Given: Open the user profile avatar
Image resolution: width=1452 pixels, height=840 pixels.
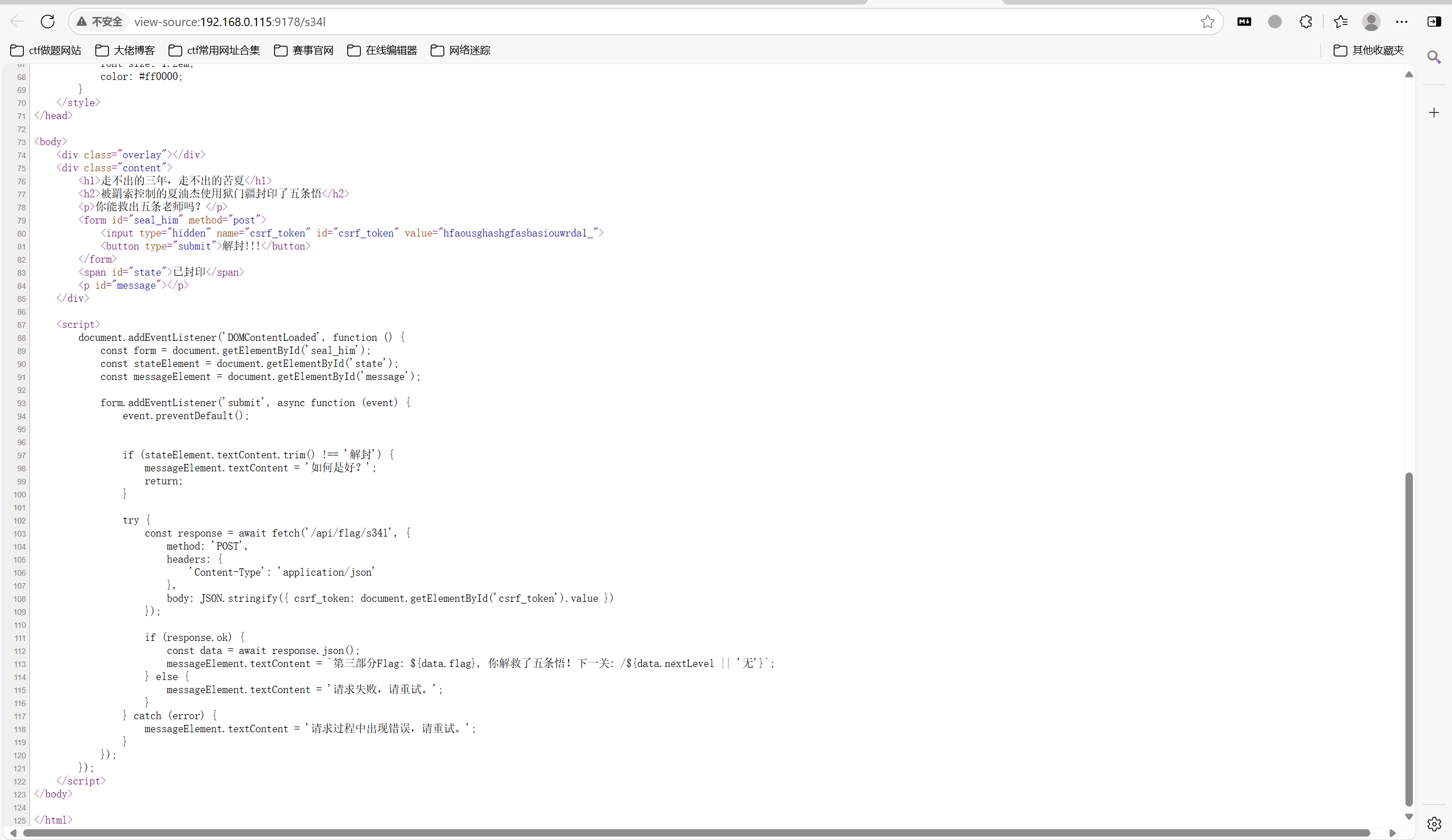Looking at the screenshot, I should coord(1371,22).
